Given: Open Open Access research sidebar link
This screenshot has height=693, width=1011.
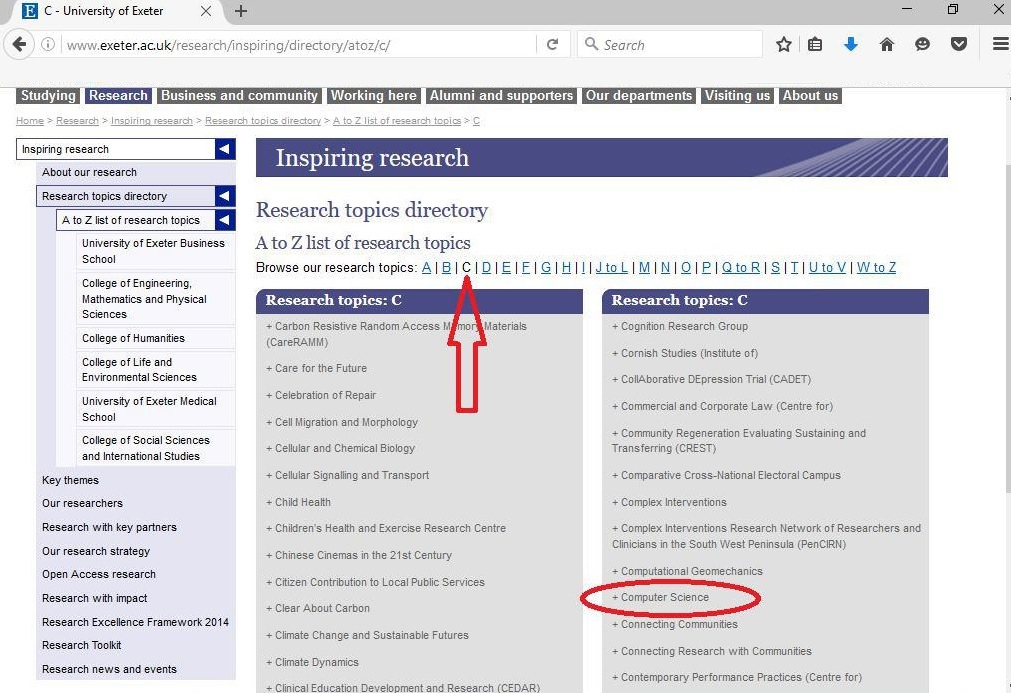Looking at the screenshot, I should (x=99, y=574).
